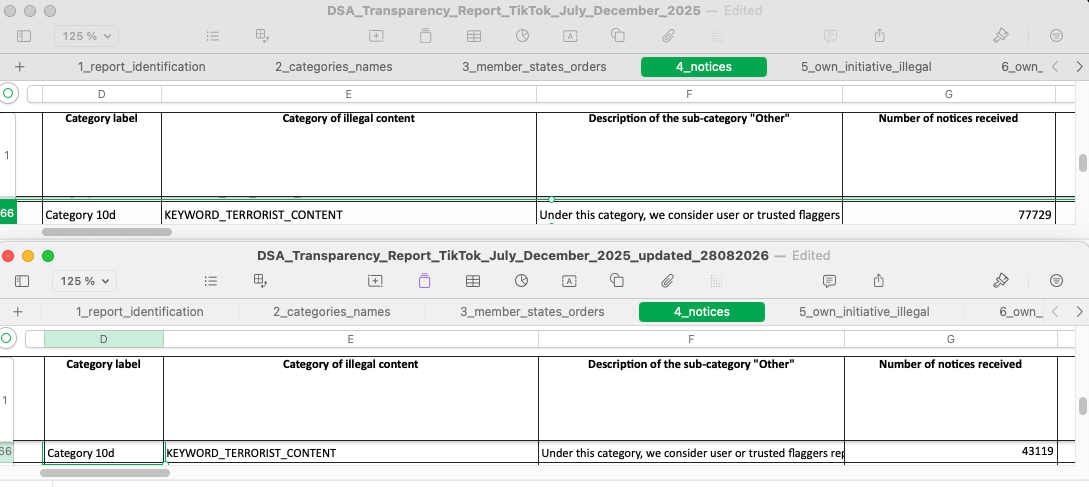Show previous sheet tabs arrow in background window
This screenshot has height=487, width=1089.
[1055, 67]
